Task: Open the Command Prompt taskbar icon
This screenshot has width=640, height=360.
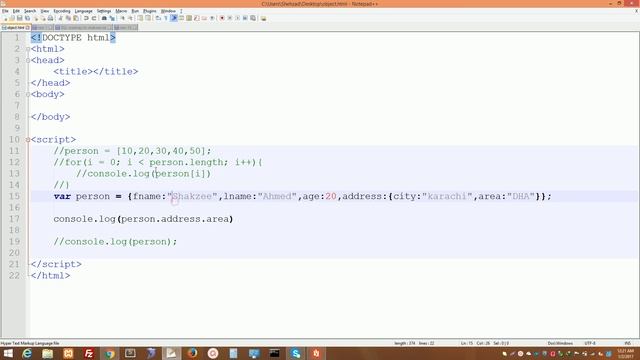Action: [x=275, y=353]
